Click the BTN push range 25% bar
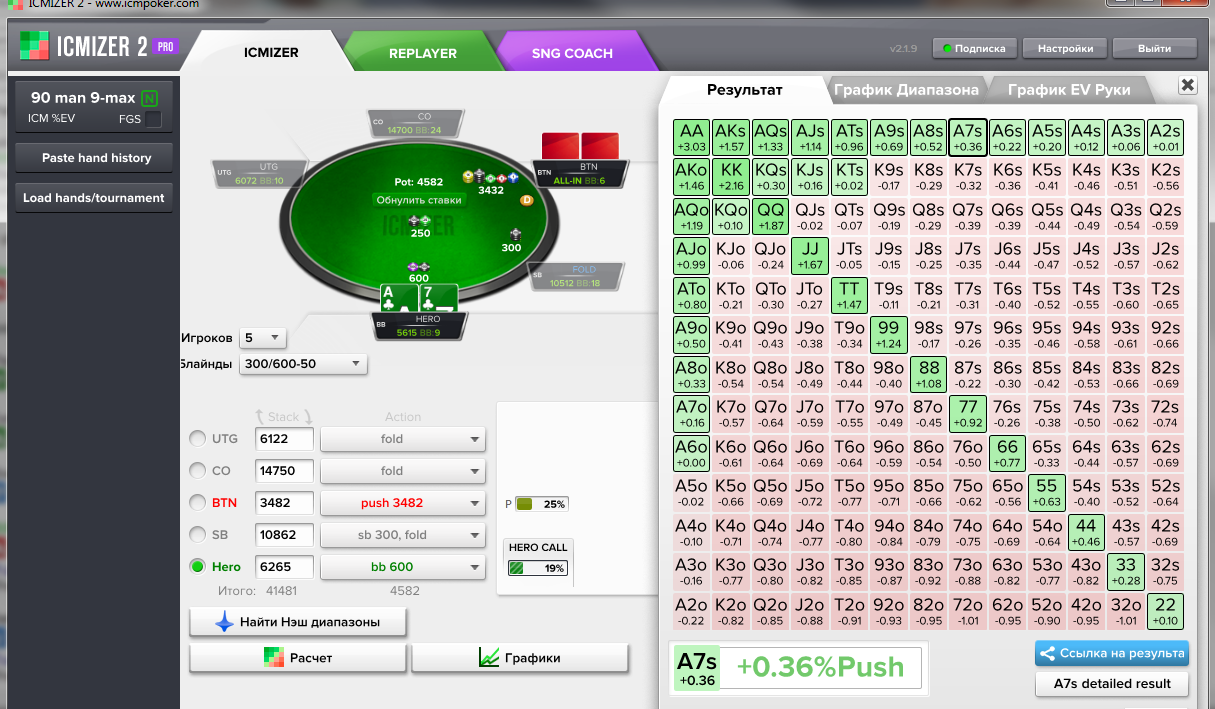 click(541, 504)
